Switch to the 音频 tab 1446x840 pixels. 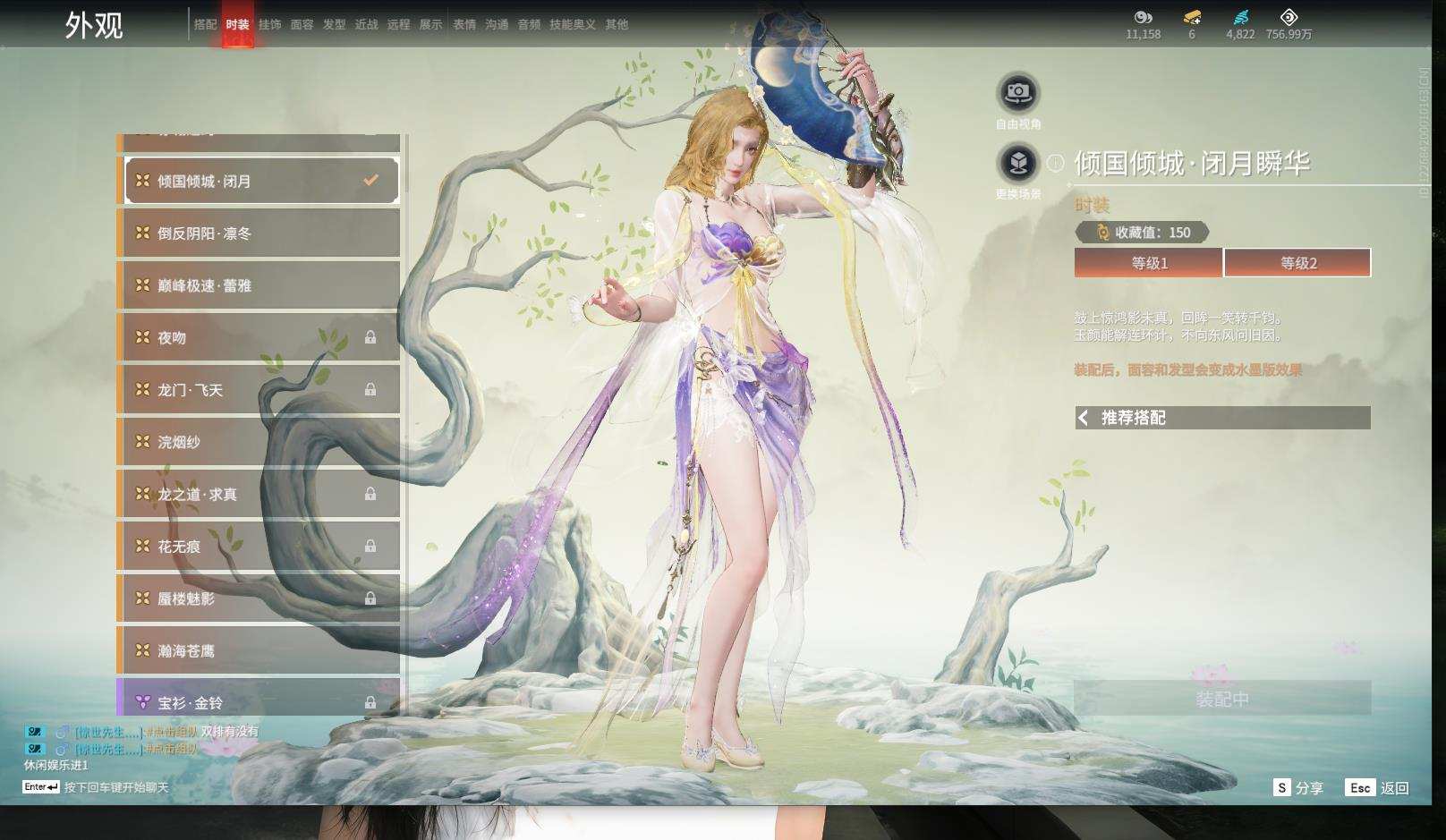pos(529,24)
